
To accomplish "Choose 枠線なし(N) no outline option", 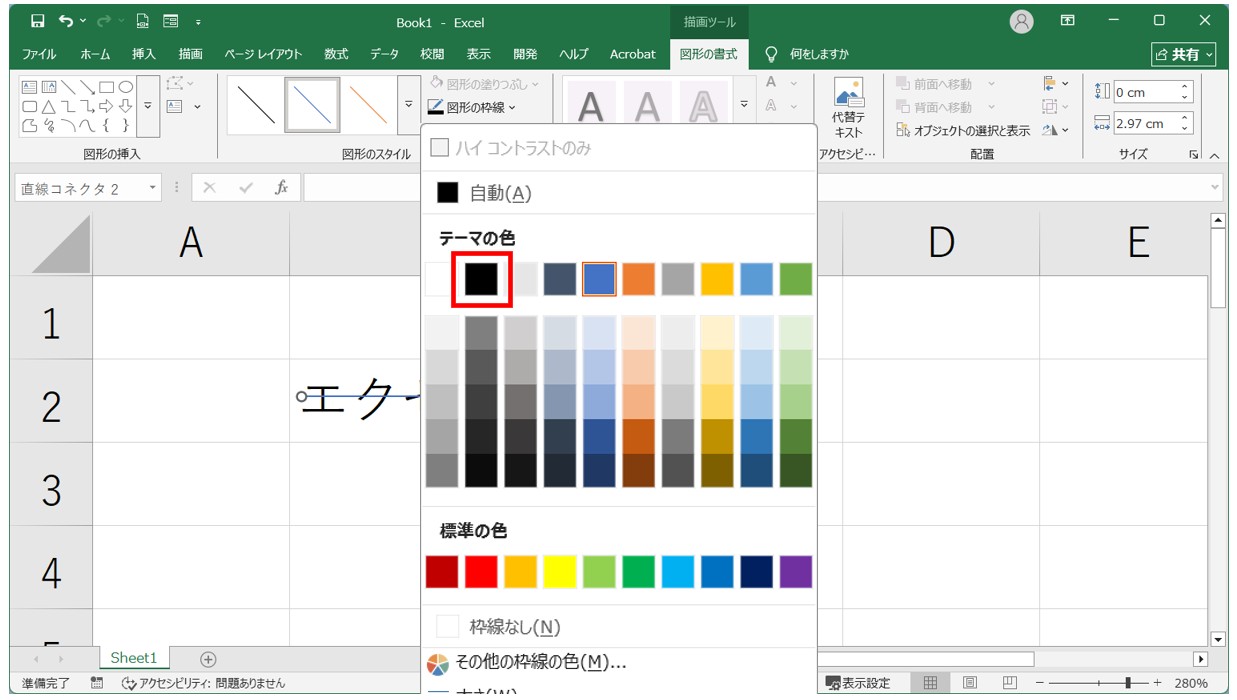I will (x=619, y=627).
